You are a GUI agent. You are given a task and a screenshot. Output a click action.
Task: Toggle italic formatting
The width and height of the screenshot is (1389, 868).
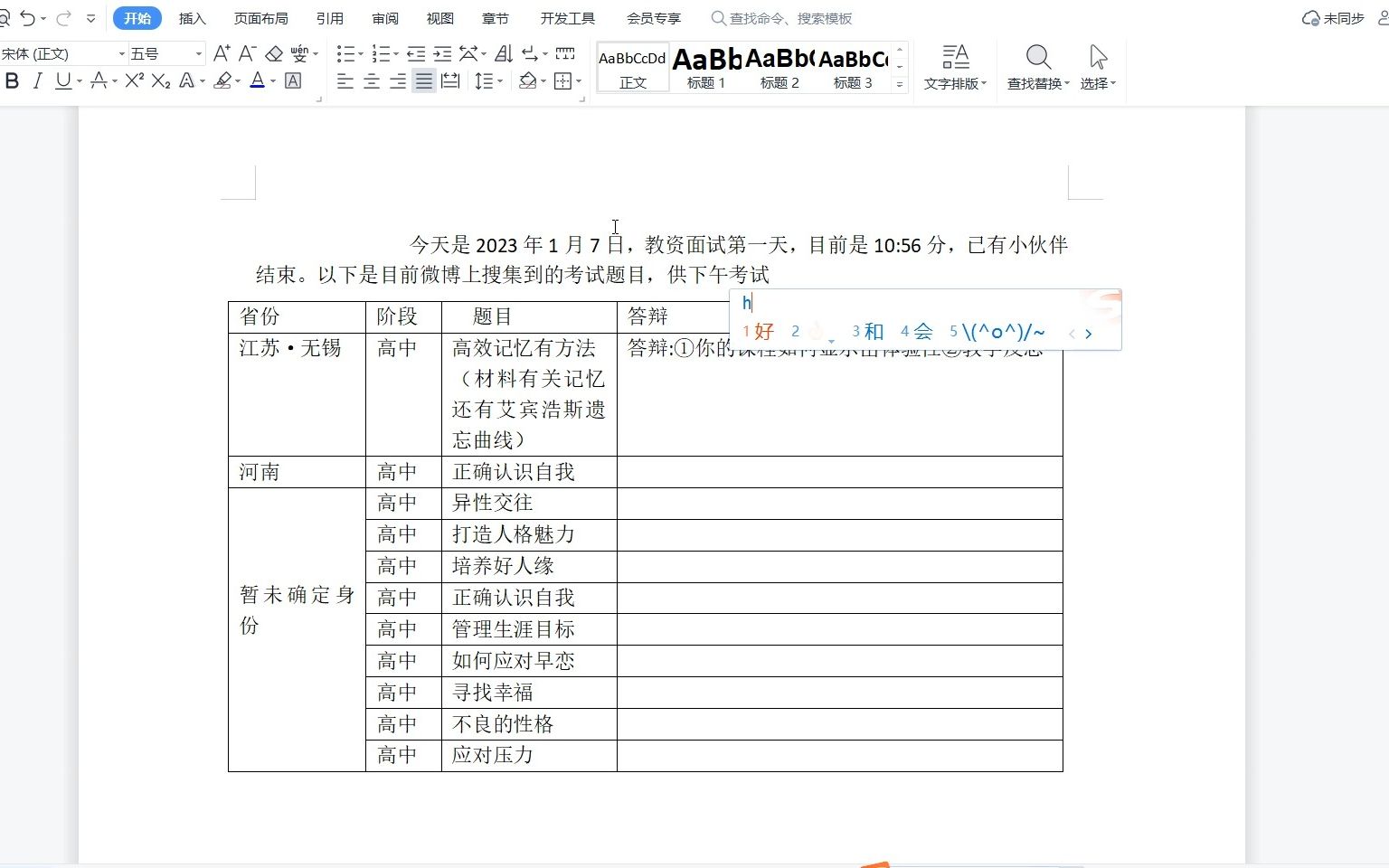37,81
